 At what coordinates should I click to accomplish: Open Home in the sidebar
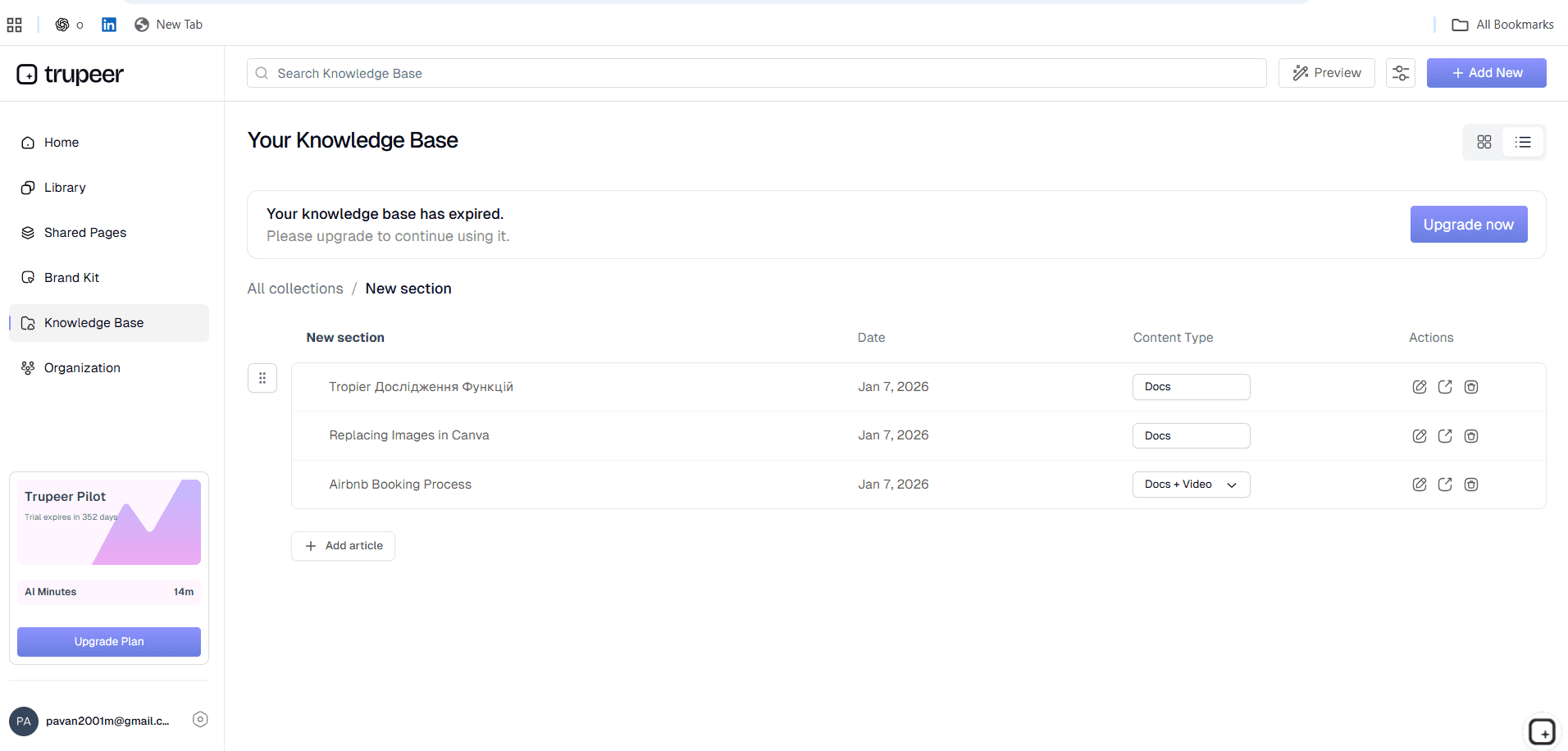pyautogui.click(x=109, y=143)
